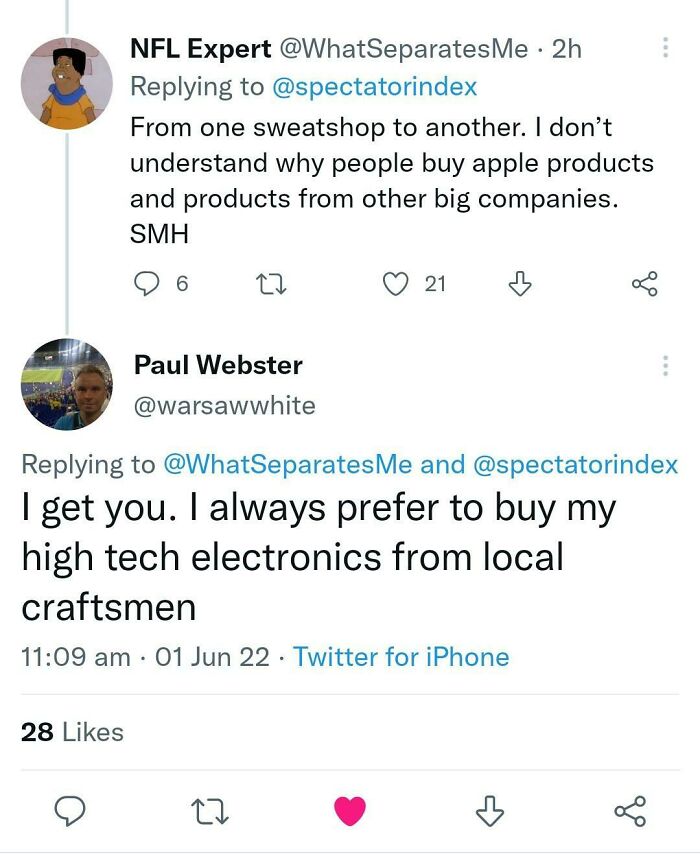Click the Twitter for iPhone source link
The width and height of the screenshot is (700, 854).
[401, 657]
